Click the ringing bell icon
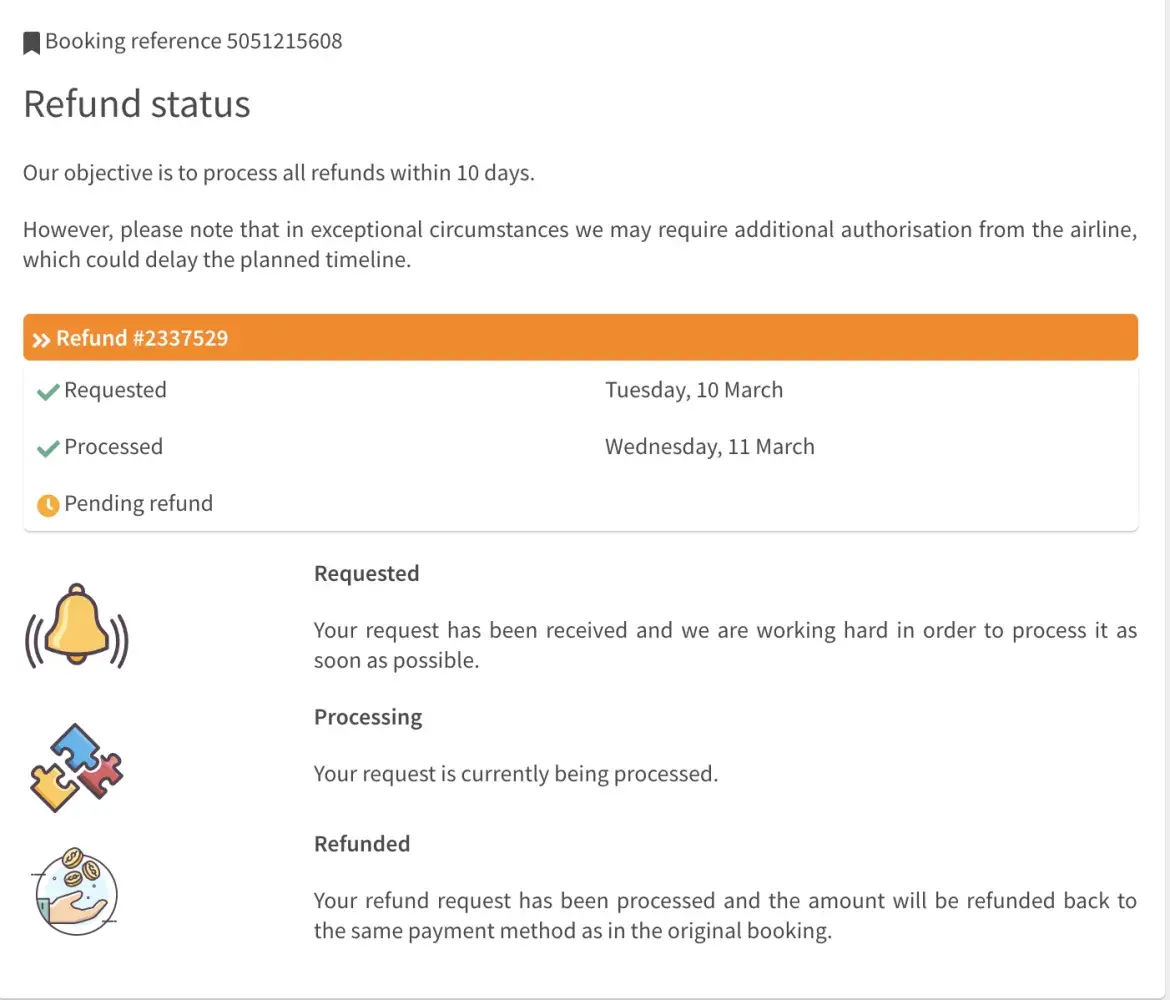The image size is (1170, 1000). pyautogui.click(x=77, y=626)
